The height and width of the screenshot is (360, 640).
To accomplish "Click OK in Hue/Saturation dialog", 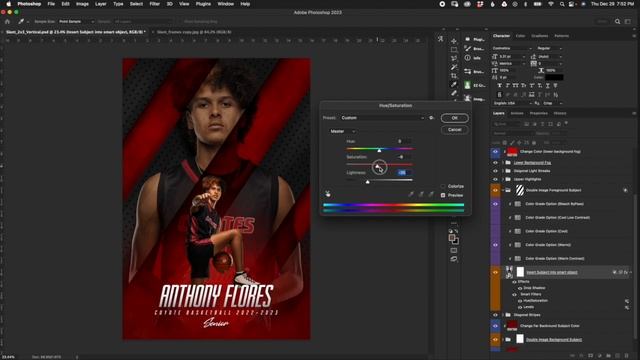I will [x=454, y=118].
